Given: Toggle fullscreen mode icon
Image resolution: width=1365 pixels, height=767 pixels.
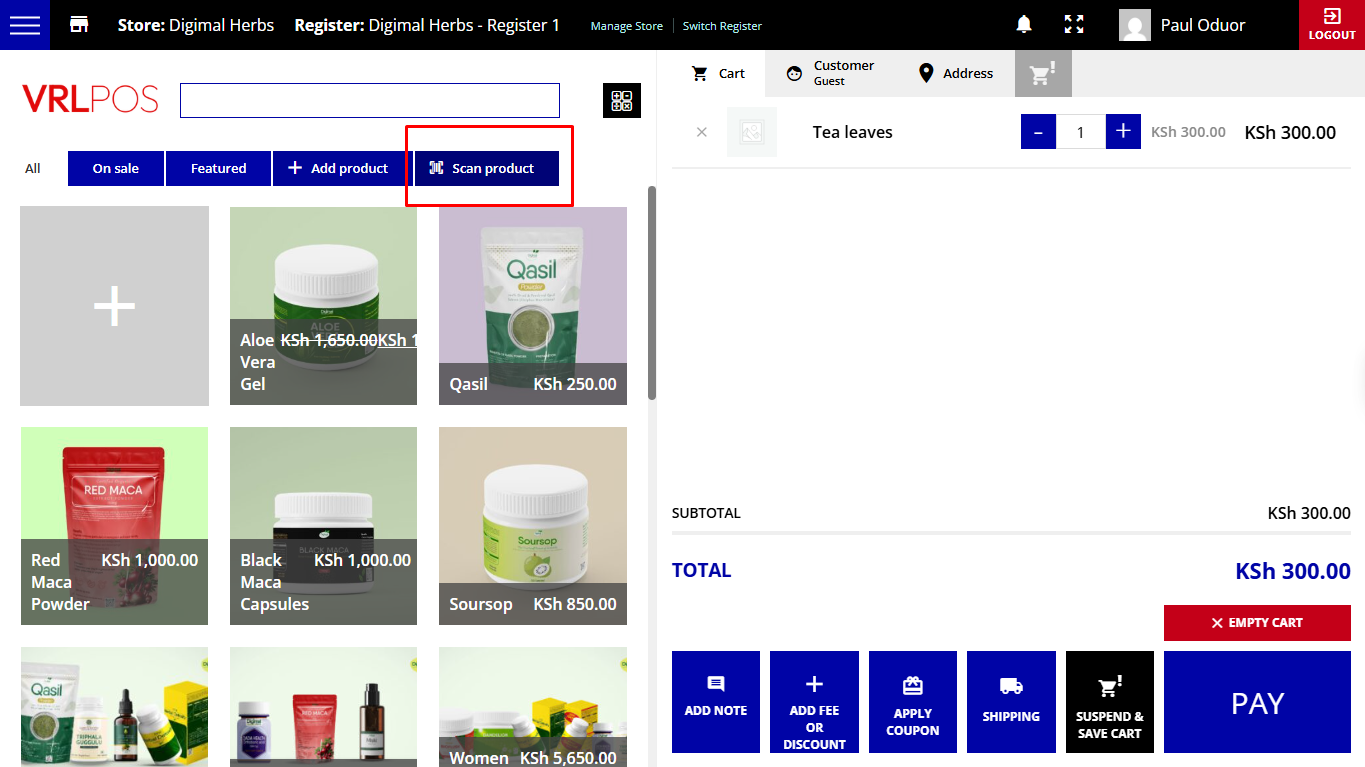Looking at the screenshot, I should pyautogui.click(x=1074, y=25).
